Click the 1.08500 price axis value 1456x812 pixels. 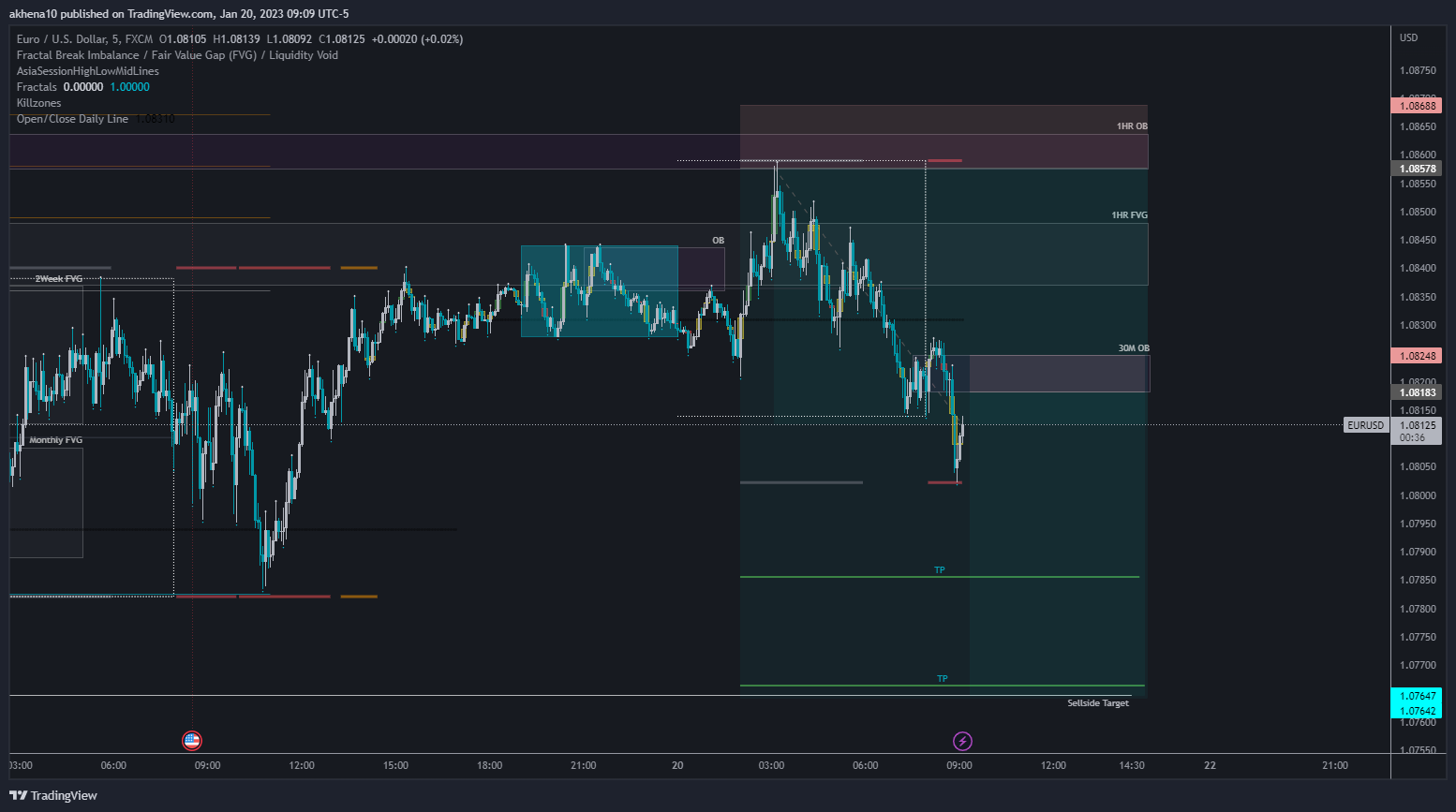click(1418, 212)
